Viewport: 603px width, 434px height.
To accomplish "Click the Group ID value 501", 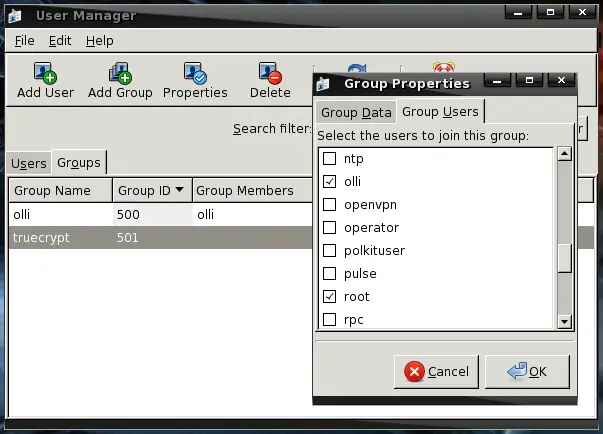I will (127, 238).
